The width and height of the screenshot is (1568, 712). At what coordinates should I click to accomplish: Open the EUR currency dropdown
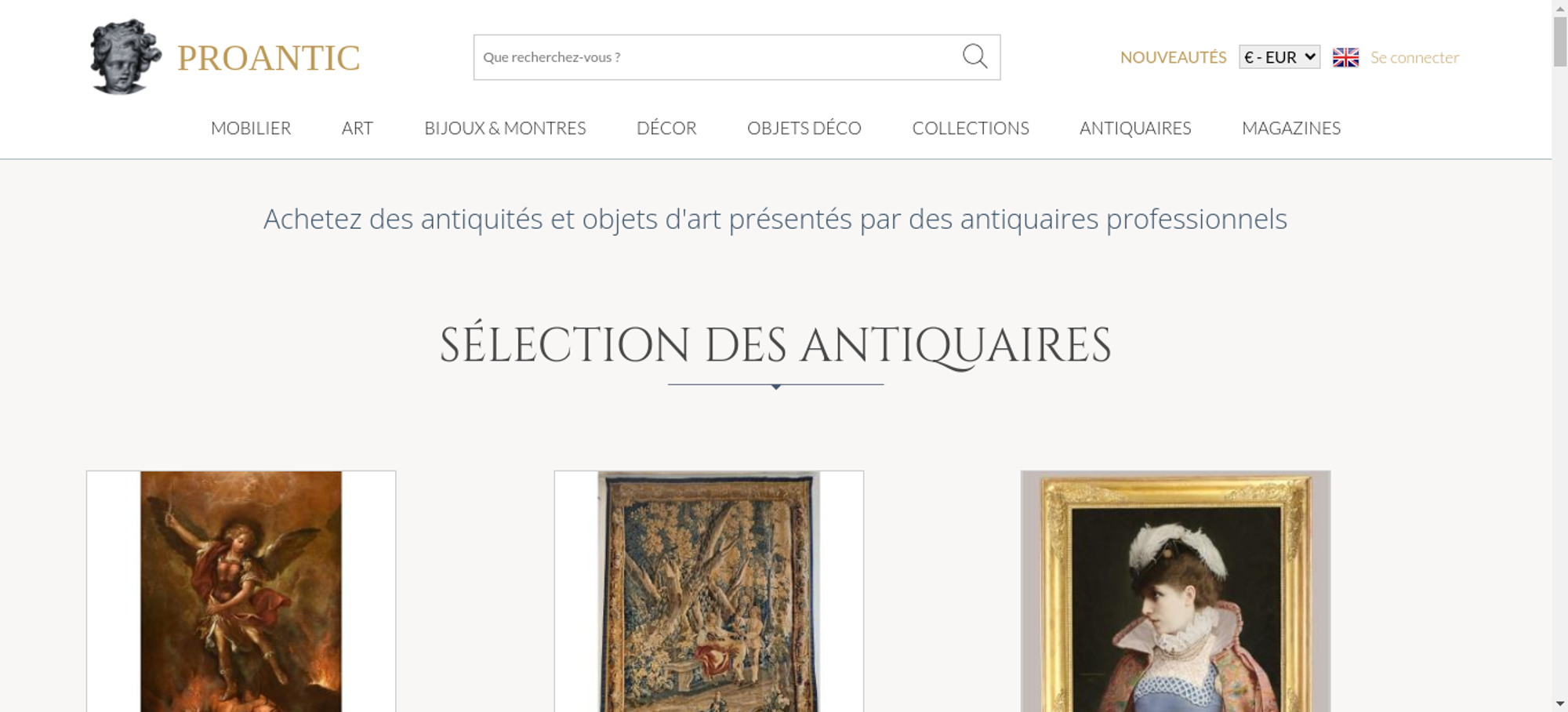point(1279,57)
